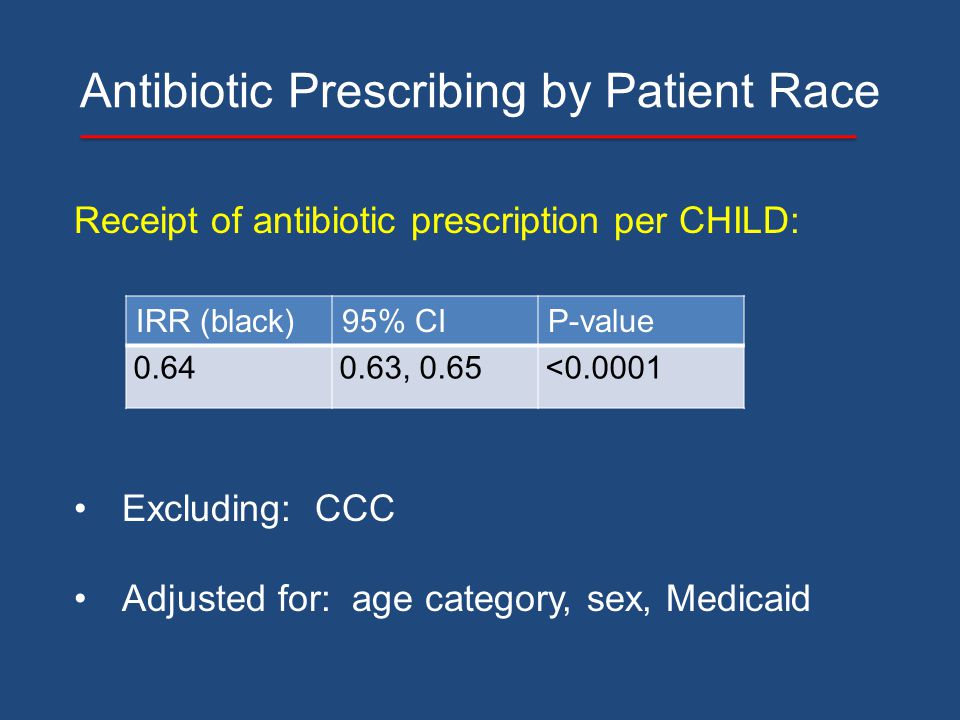The height and width of the screenshot is (720, 960).
Task: Click the Excluding: CCC bullet text
Action: tap(258, 508)
